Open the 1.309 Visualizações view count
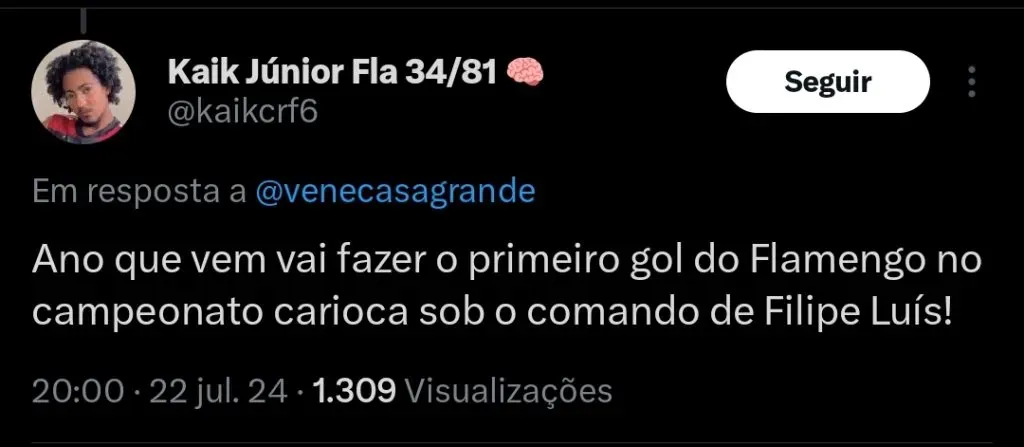 463,391
